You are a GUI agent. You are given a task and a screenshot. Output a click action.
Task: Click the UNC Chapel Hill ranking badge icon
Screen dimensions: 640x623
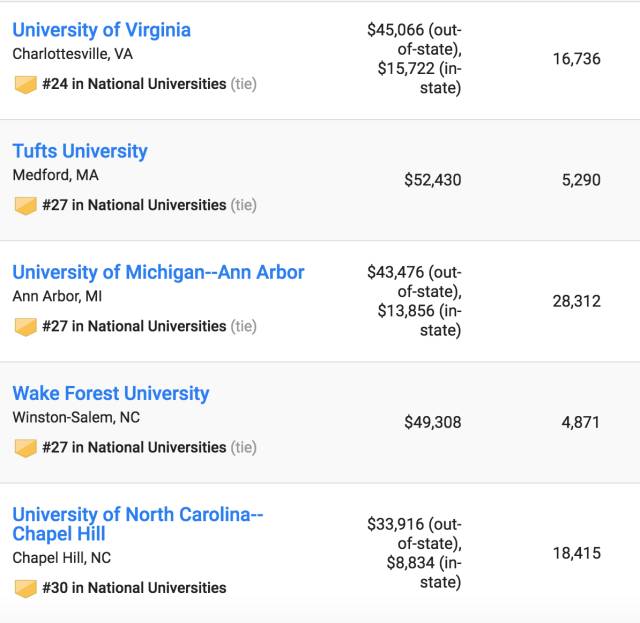click(25, 587)
